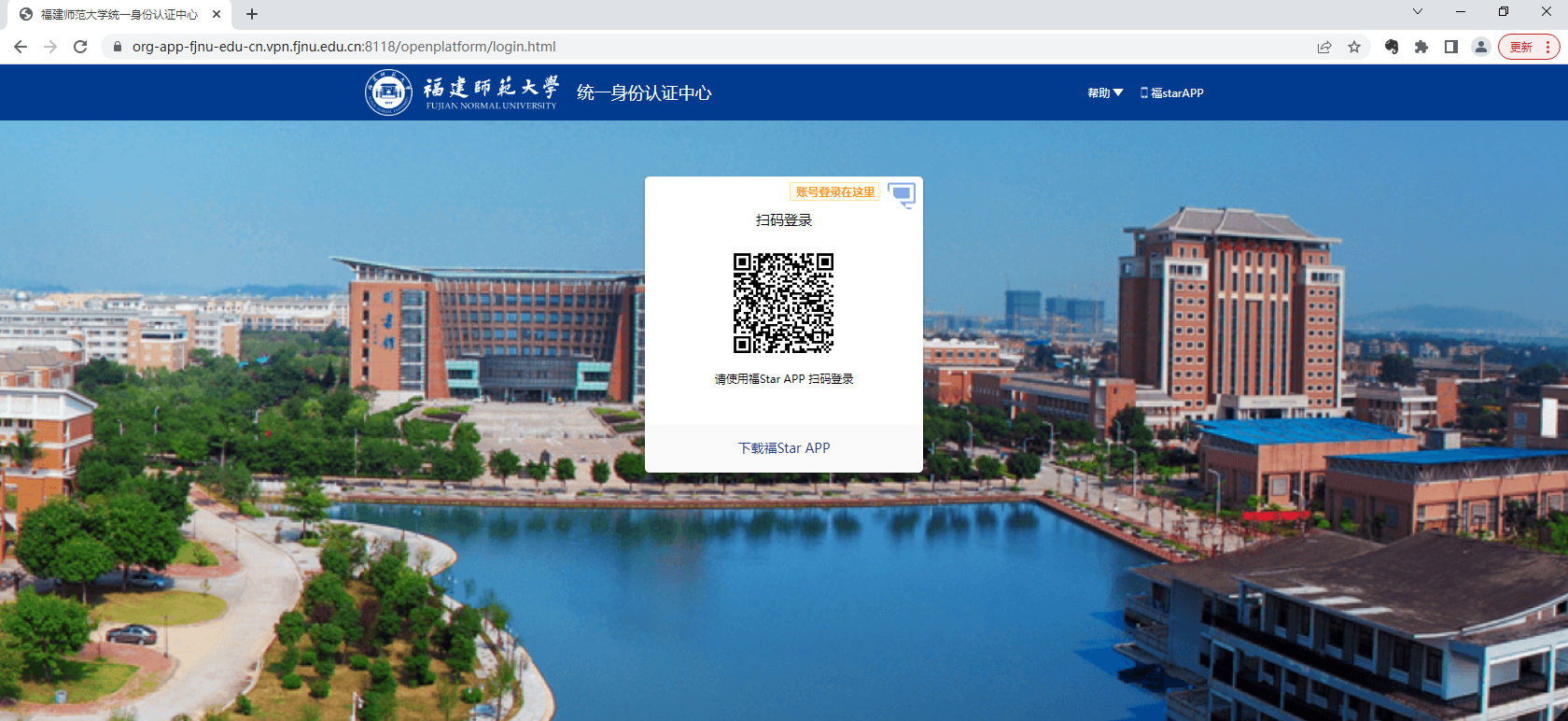Bookmark this page with the star icon

[x=1354, y=47]
